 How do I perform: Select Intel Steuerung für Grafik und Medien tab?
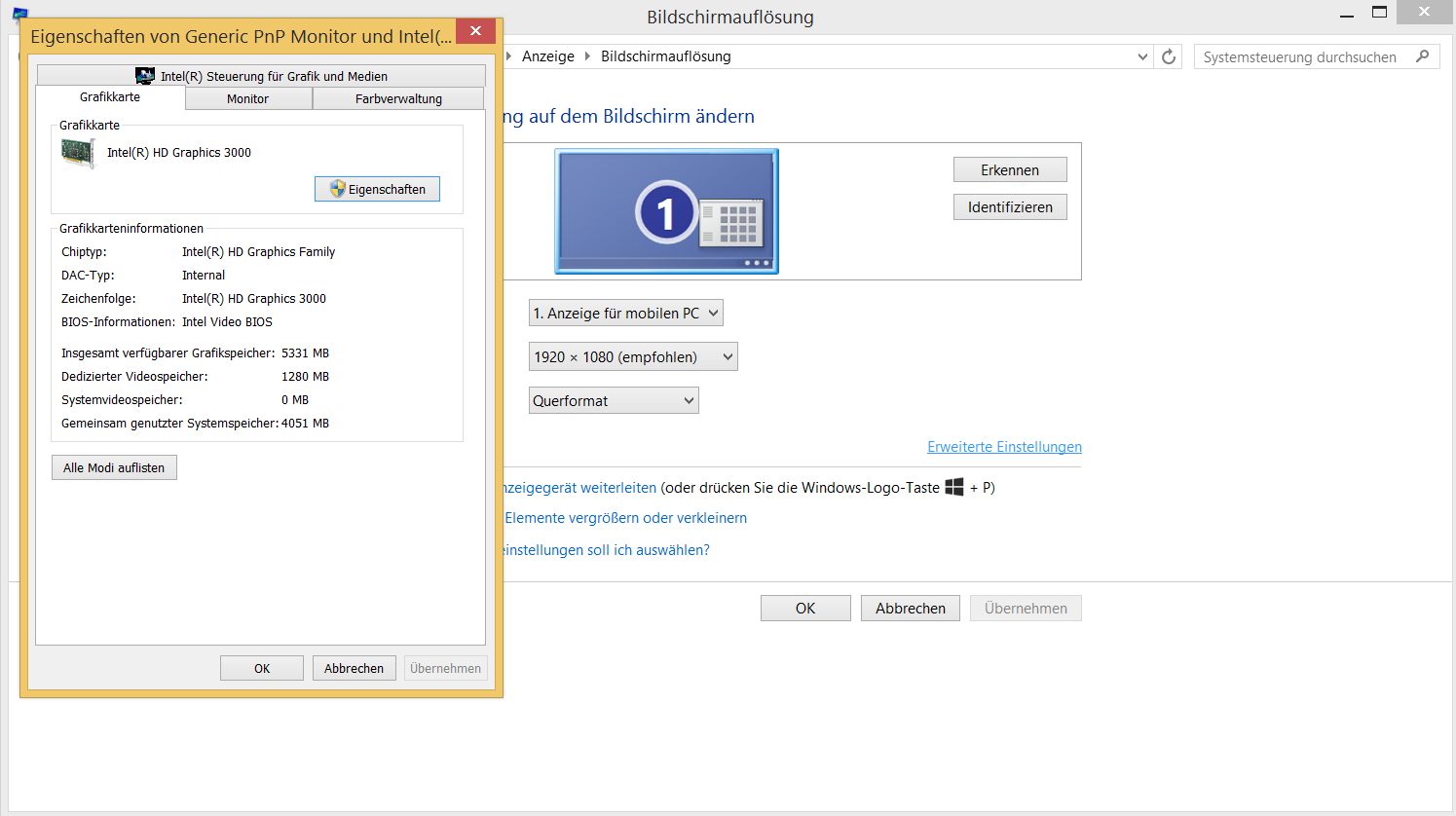coord(261,76)
